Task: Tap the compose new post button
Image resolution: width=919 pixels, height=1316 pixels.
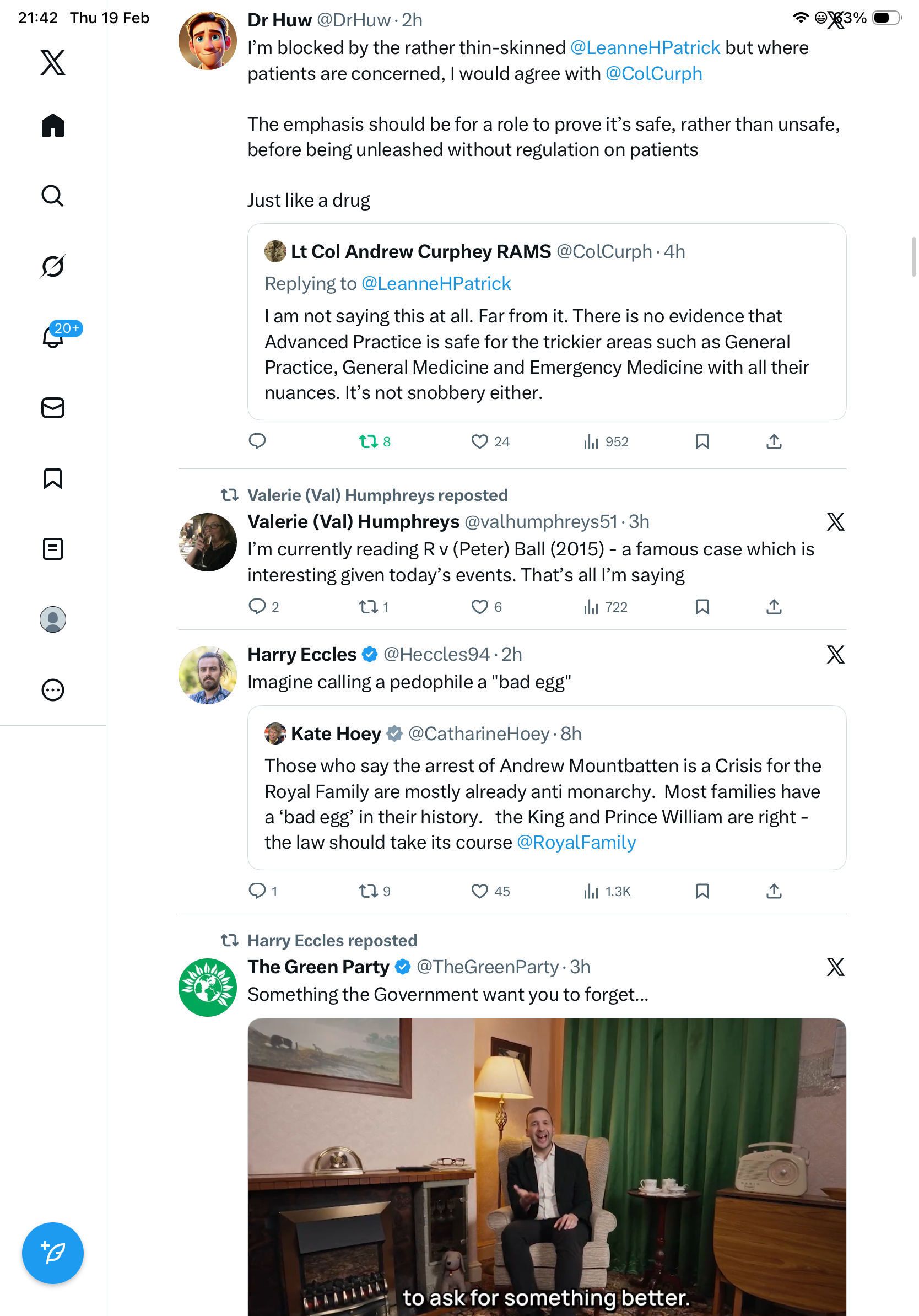Action: (x=53, y=1253)
